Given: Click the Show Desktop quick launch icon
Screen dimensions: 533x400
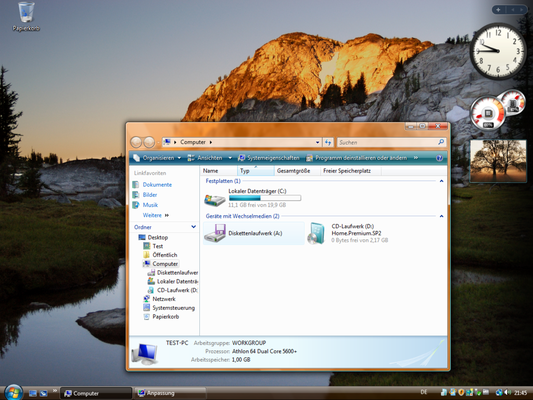Looking at the screenshot, I should (33, 393).
